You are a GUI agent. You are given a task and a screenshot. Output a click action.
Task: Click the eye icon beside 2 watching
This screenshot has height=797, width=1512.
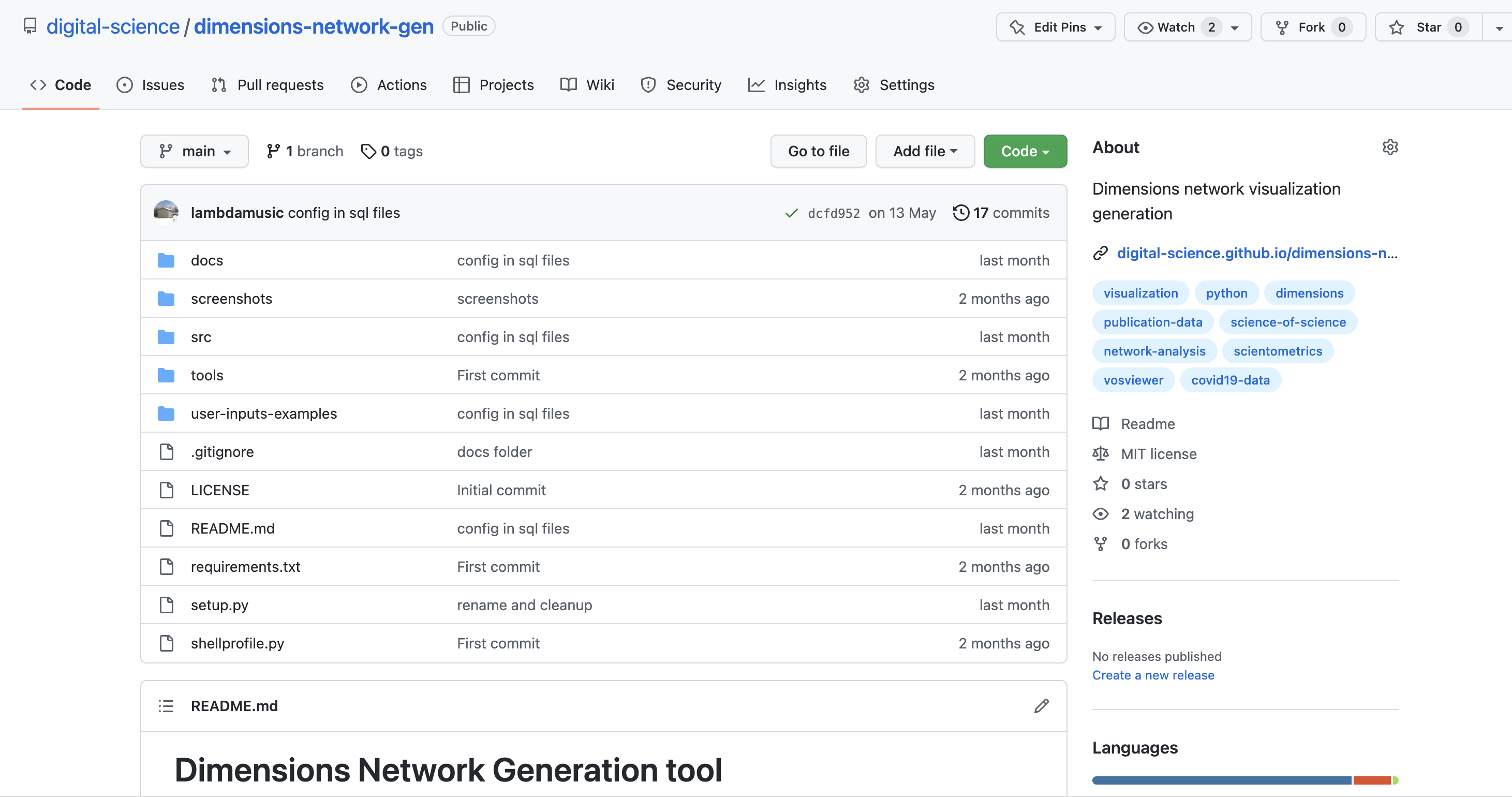coord(1101,514)
